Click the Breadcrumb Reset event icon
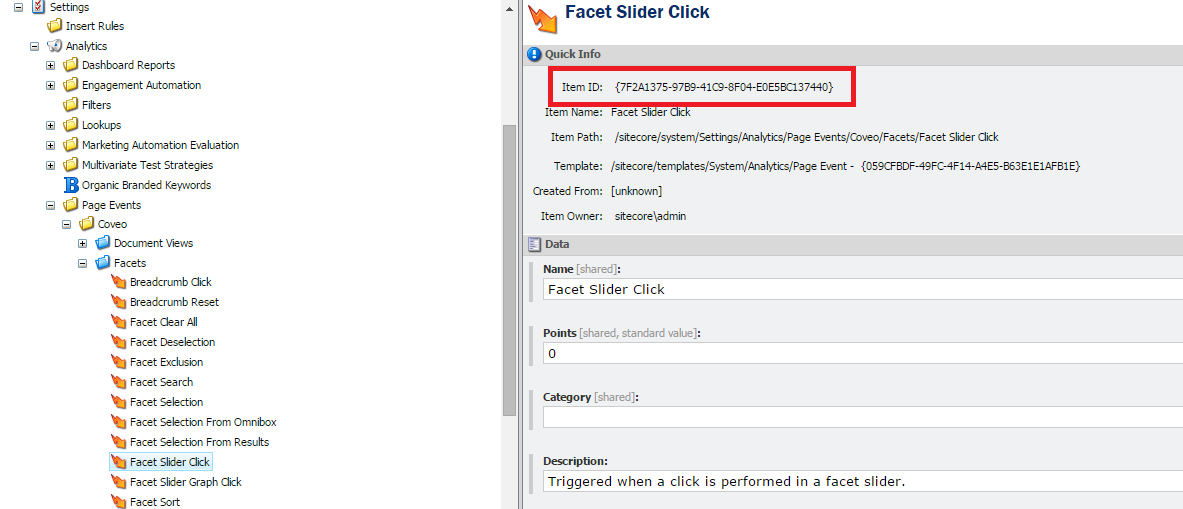Image resolution: width=1183 pixels, height=509 pixels. coord(118,302)
